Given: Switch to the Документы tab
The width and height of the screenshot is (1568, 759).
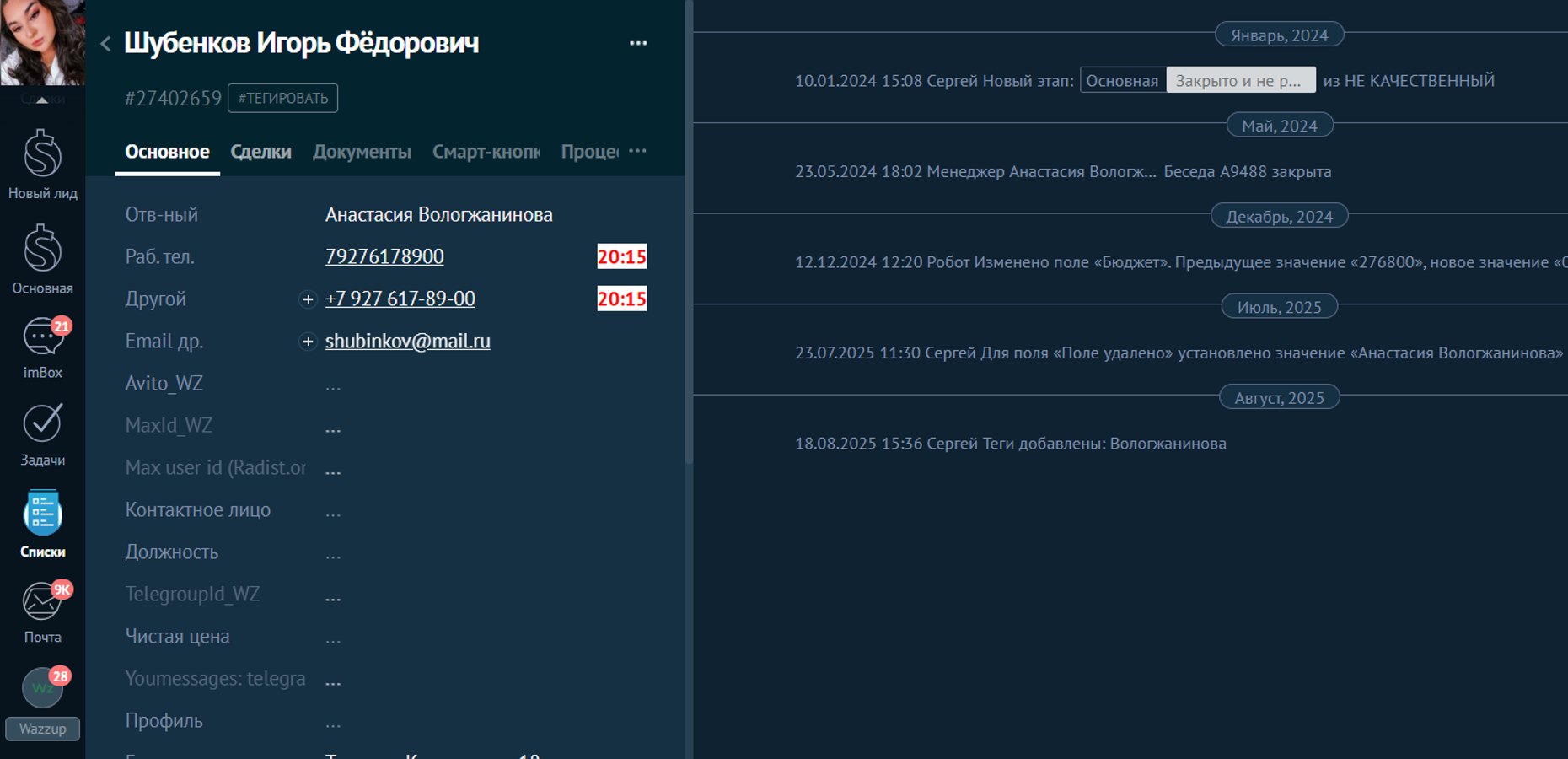Looking at the screenshot, I should [362, 152].
